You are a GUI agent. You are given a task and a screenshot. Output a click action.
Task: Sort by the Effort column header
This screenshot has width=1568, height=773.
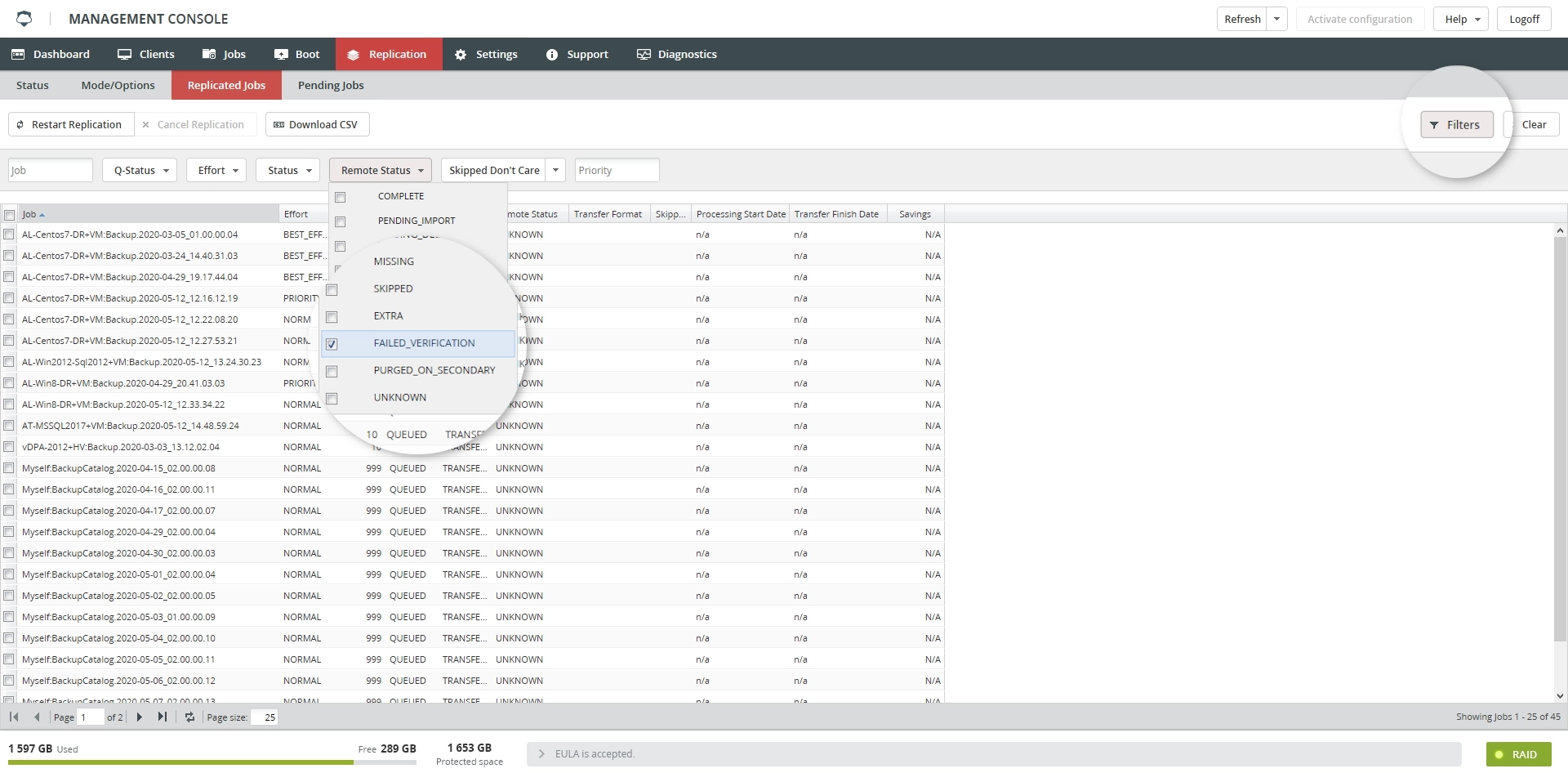coord(304,214)
